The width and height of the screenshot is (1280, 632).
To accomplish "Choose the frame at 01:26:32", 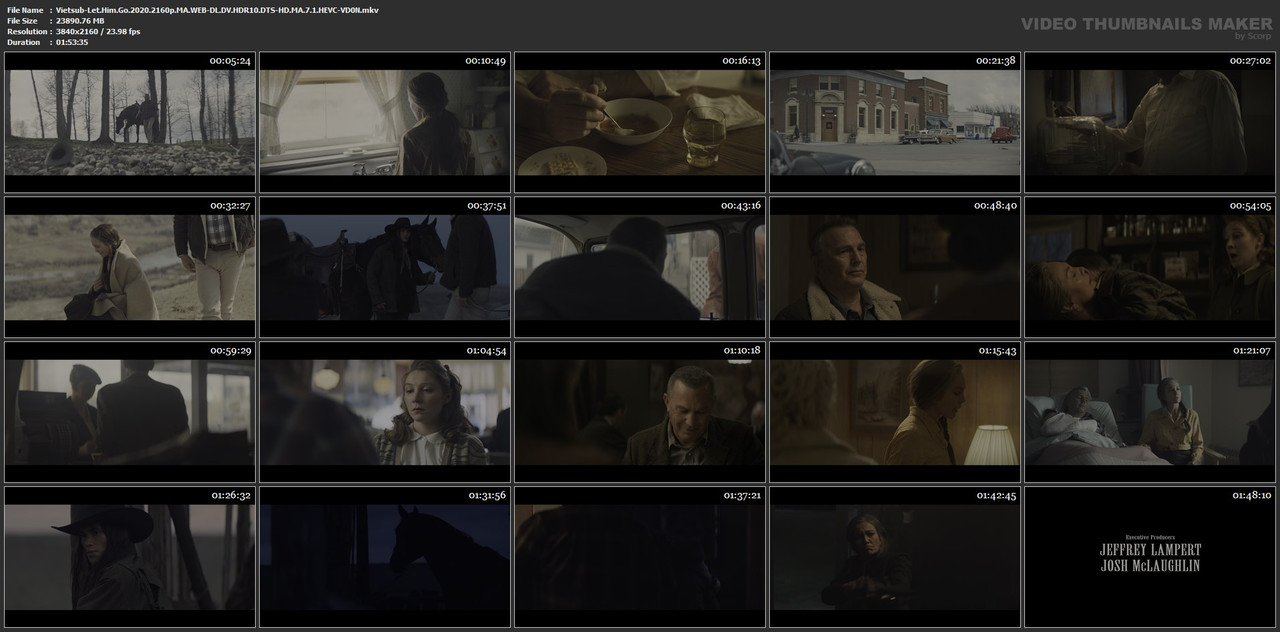I will click(130, 557).
